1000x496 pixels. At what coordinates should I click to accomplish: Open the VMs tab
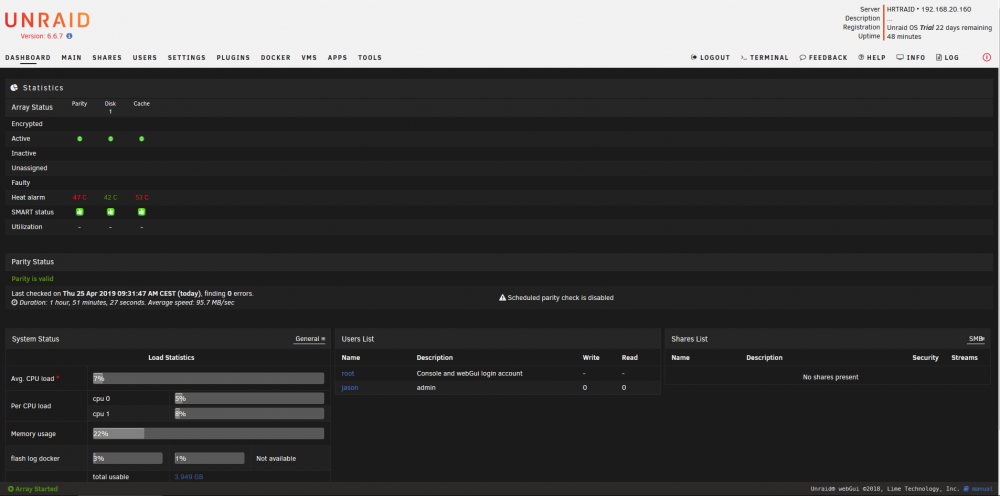click(x=309, y=57)
